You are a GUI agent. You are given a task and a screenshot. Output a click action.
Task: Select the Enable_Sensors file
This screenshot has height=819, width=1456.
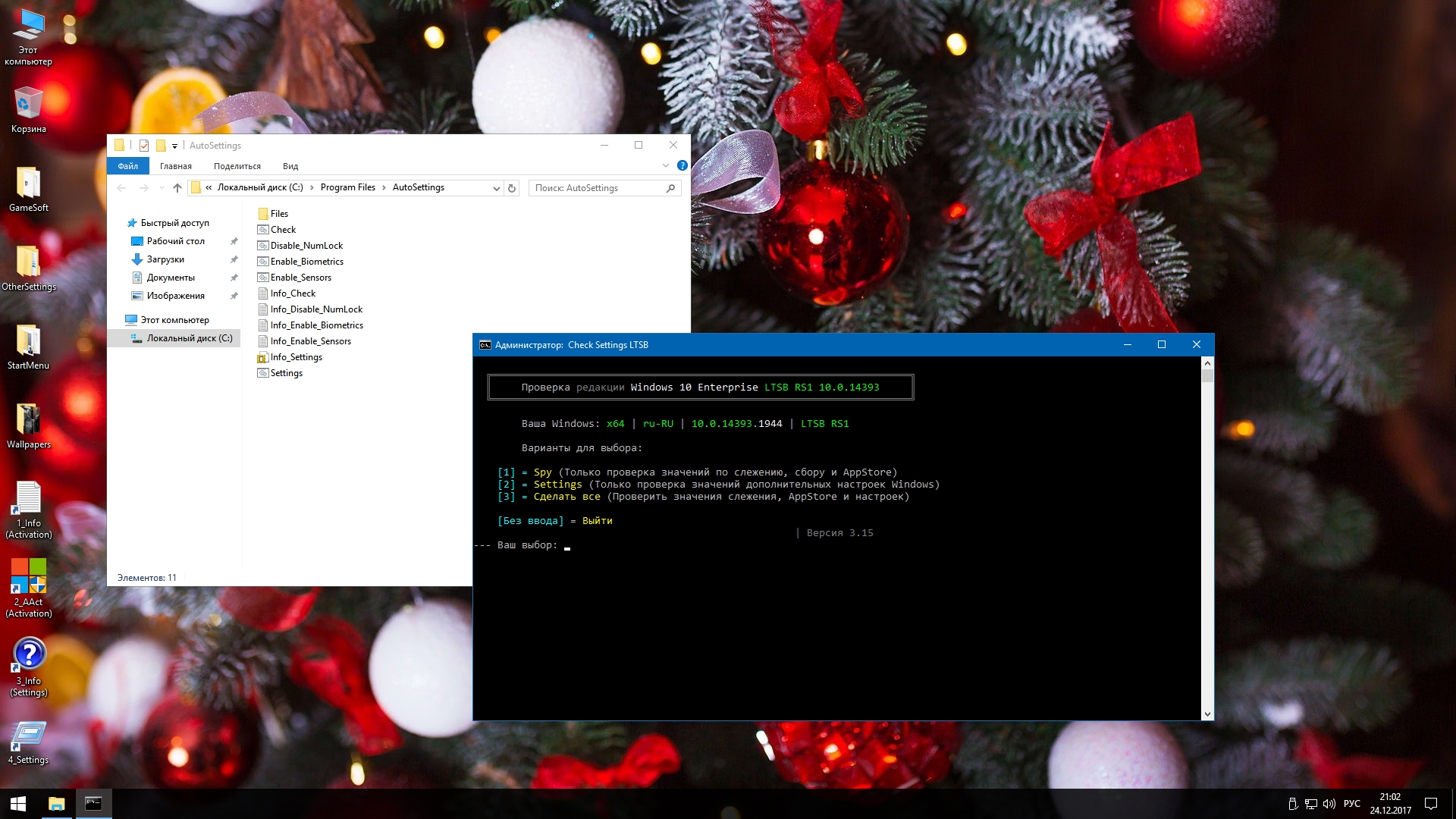pos(295,278)
